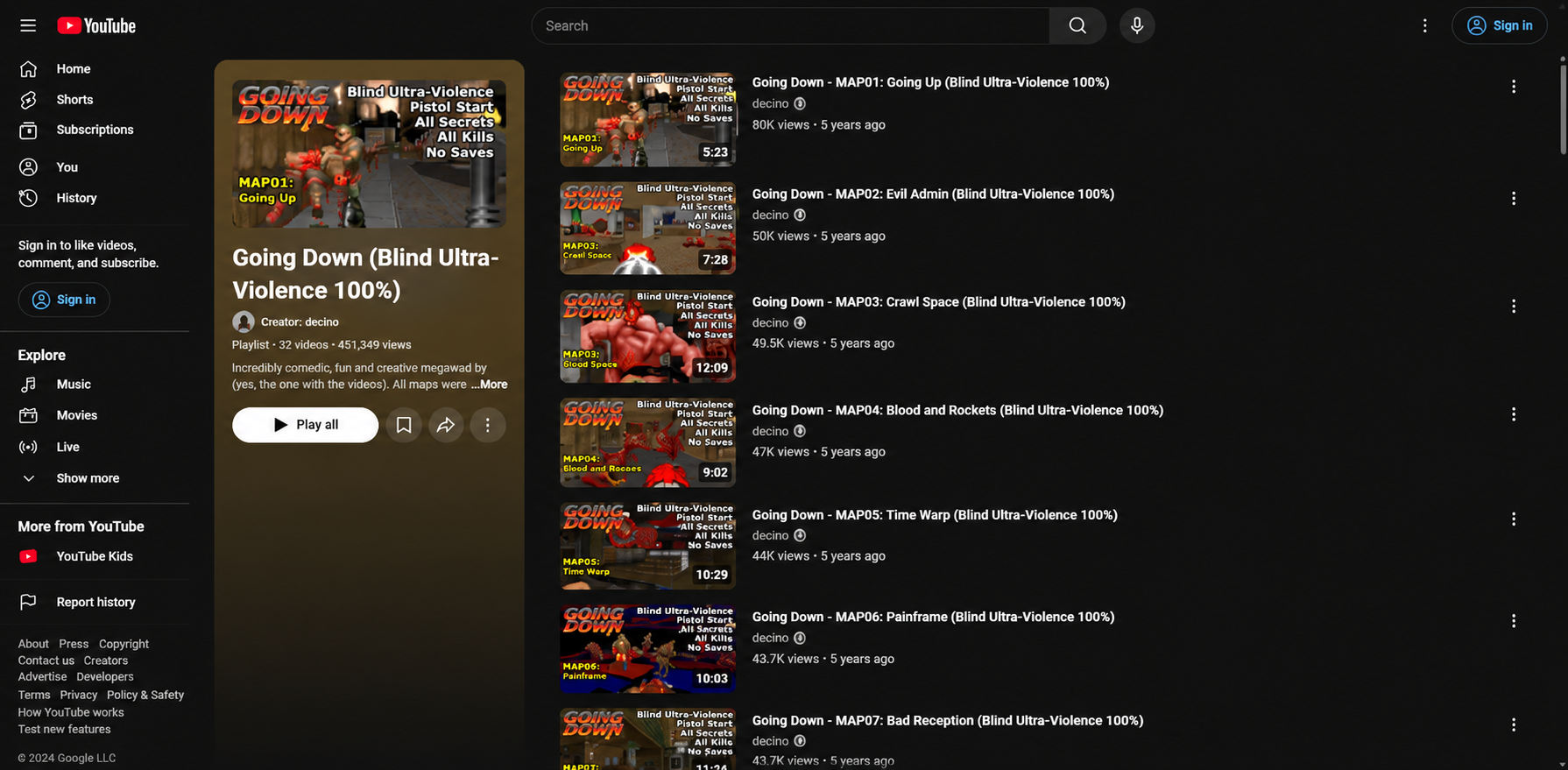Click sidebar Sign in button

click(64, 300)
